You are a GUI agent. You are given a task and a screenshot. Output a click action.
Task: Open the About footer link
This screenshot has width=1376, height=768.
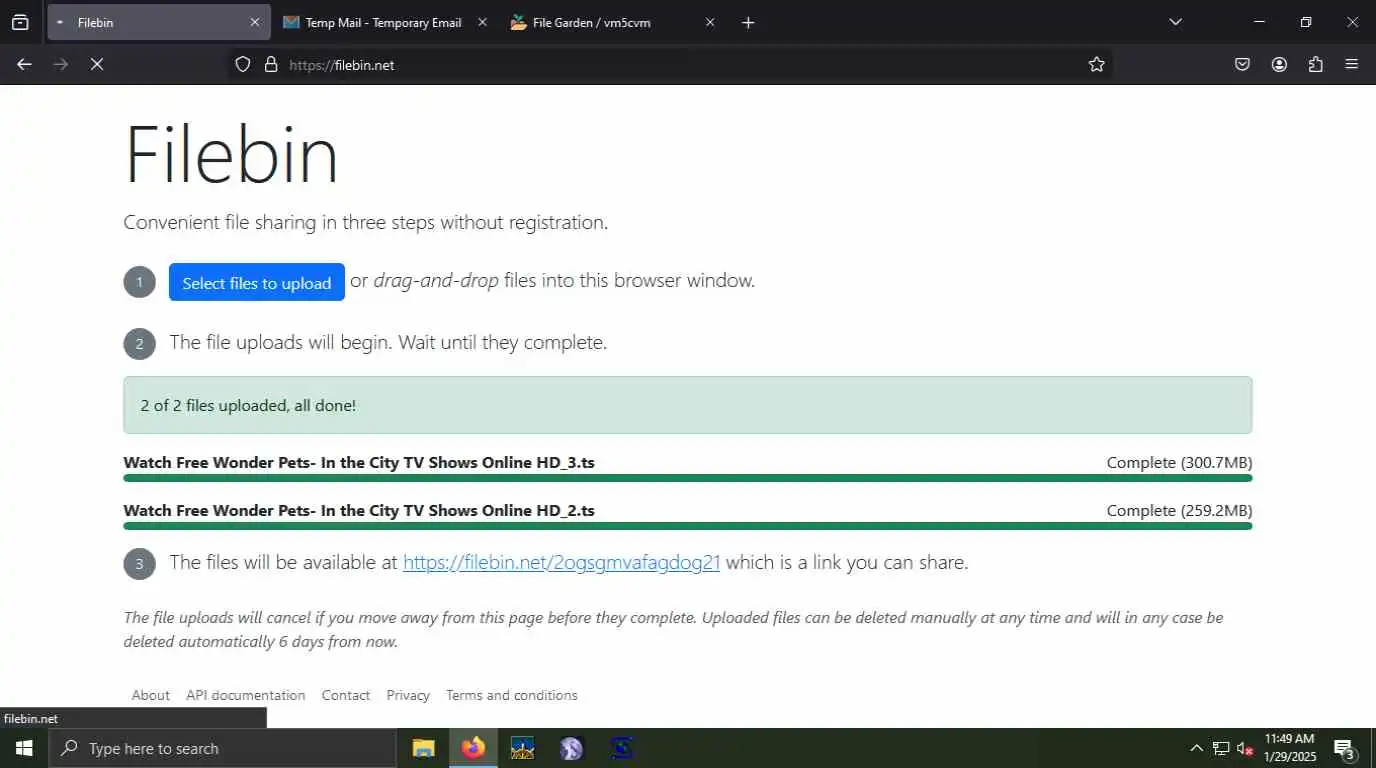coord(151,695)
